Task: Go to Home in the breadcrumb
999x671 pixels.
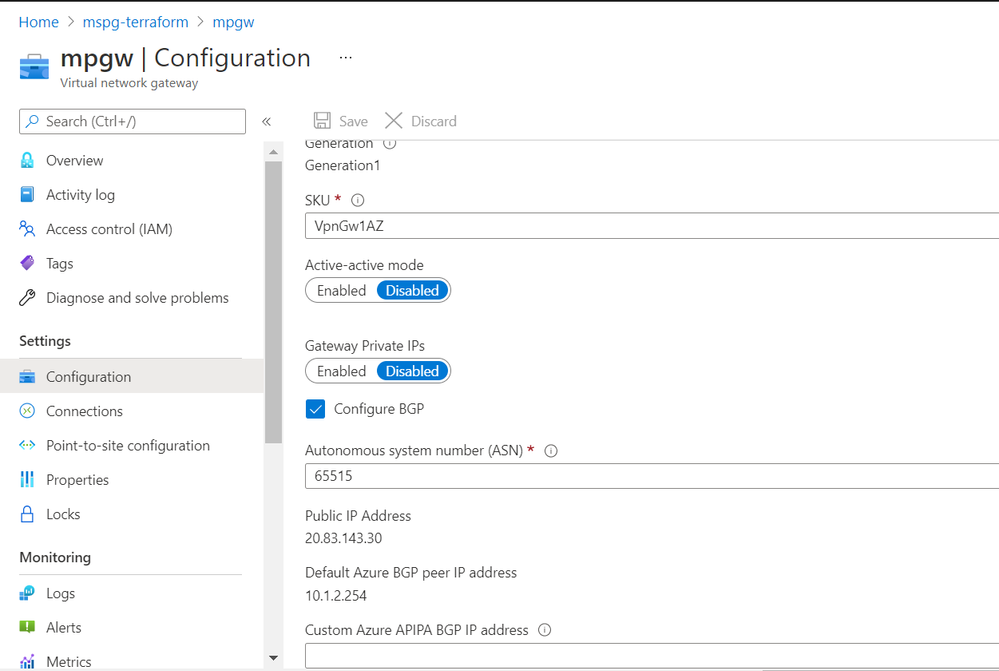Action: [39, 22]
